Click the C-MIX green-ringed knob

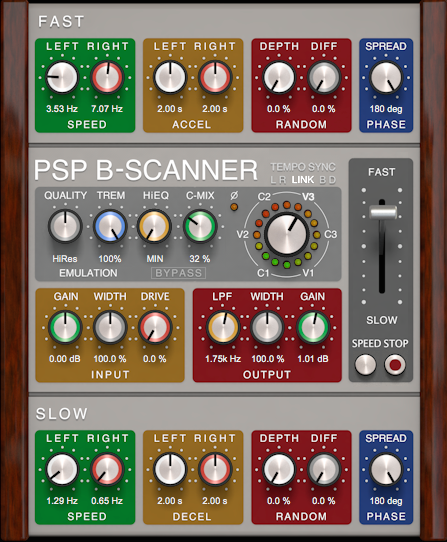(199, 227)
